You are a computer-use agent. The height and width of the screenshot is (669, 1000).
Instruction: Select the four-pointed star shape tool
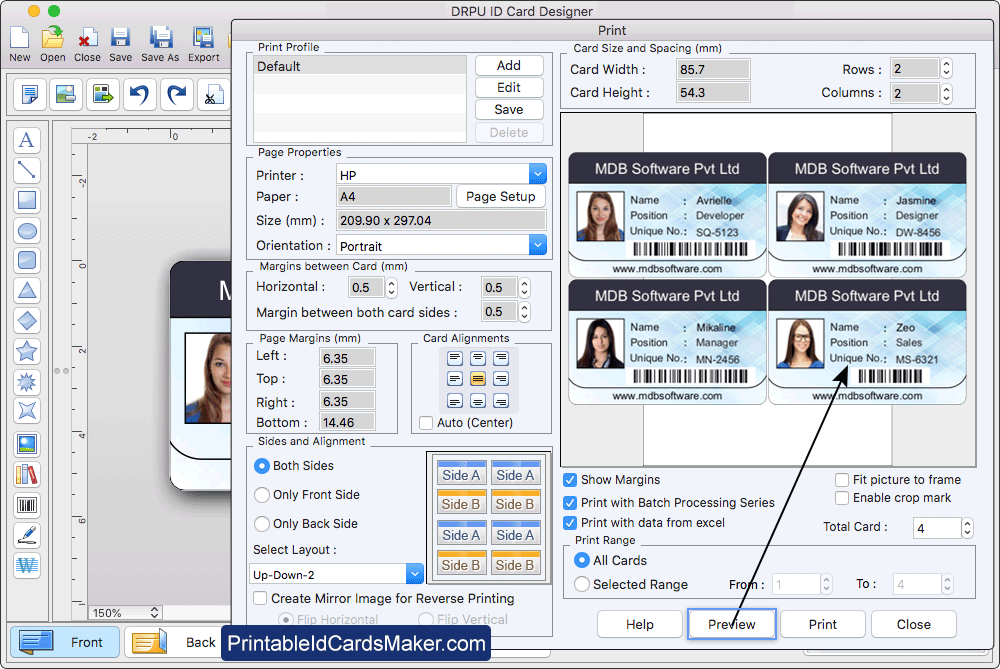tap(27, 411)
